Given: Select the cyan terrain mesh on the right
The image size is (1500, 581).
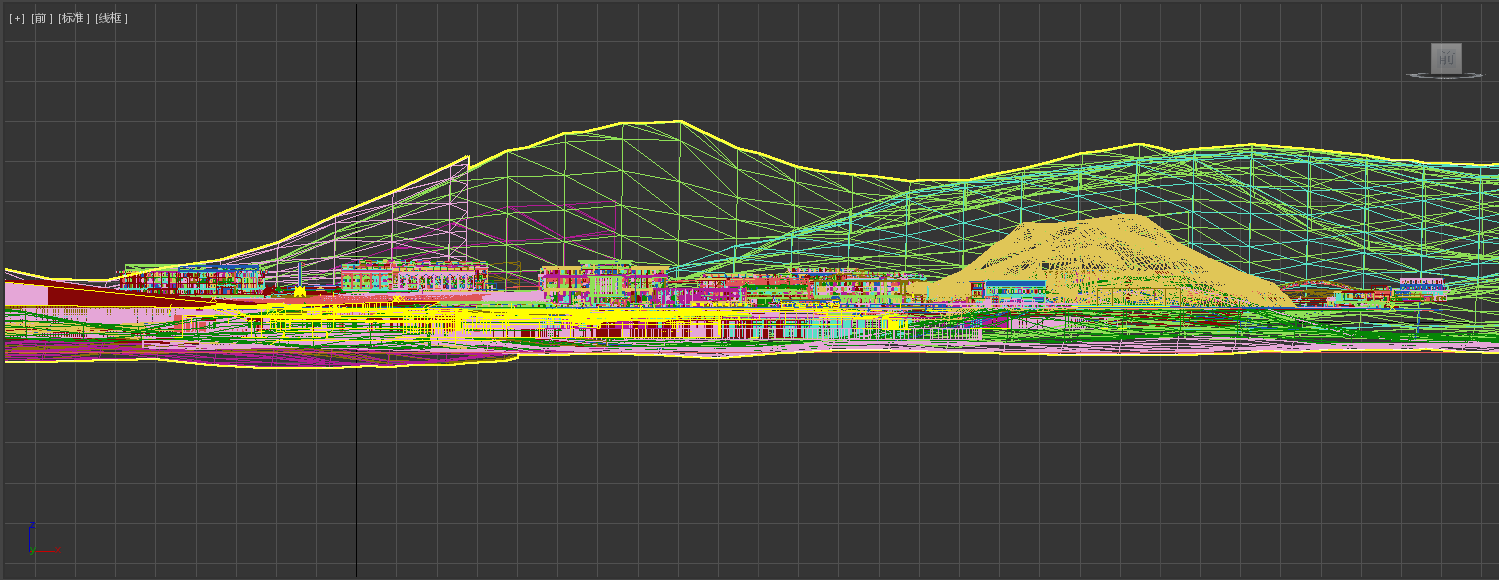Looking at the screenshot, I should click(x=1300, y=220).
